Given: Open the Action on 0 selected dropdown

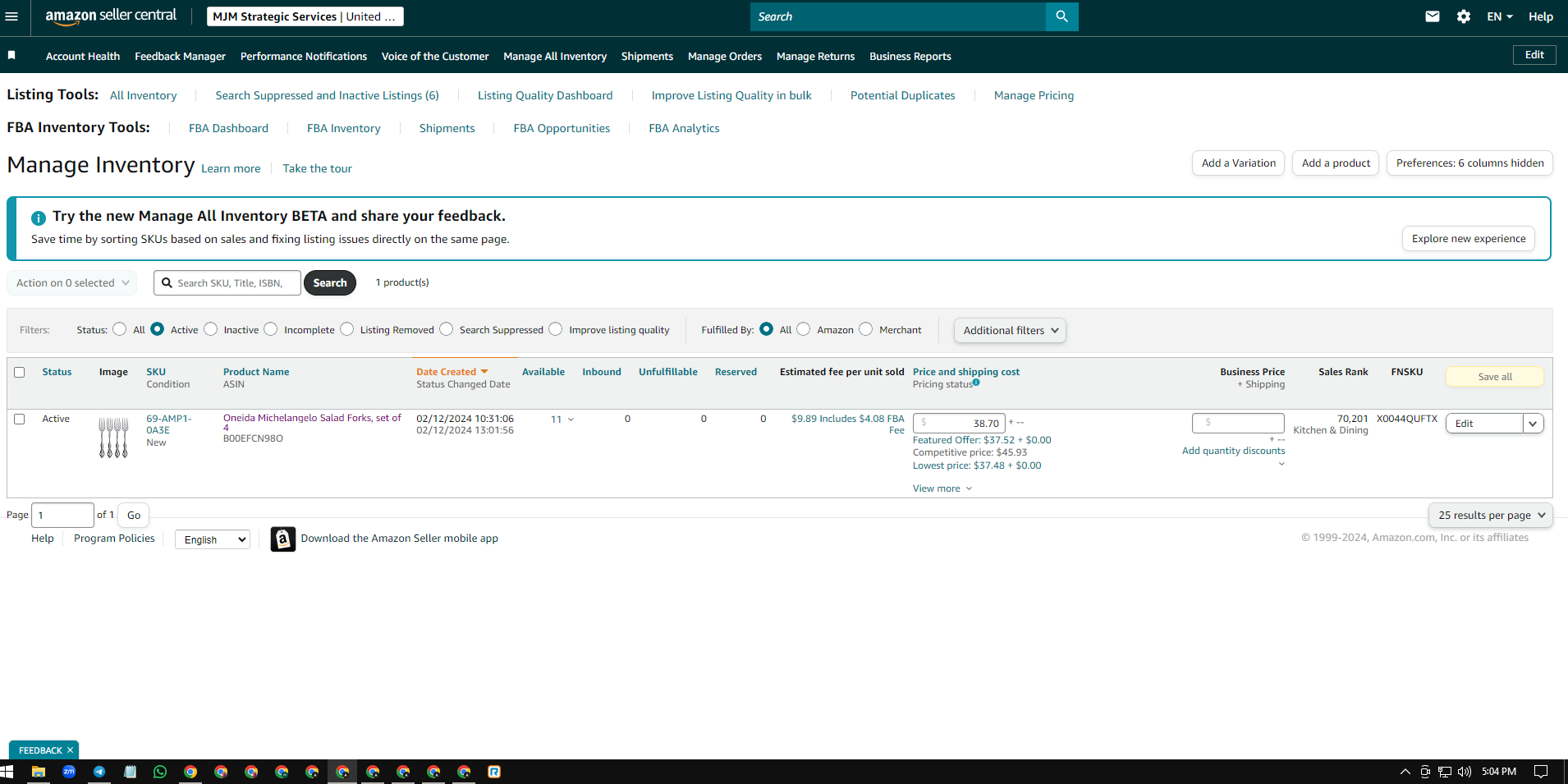Looking at the screenshot, I should [72, 282].
